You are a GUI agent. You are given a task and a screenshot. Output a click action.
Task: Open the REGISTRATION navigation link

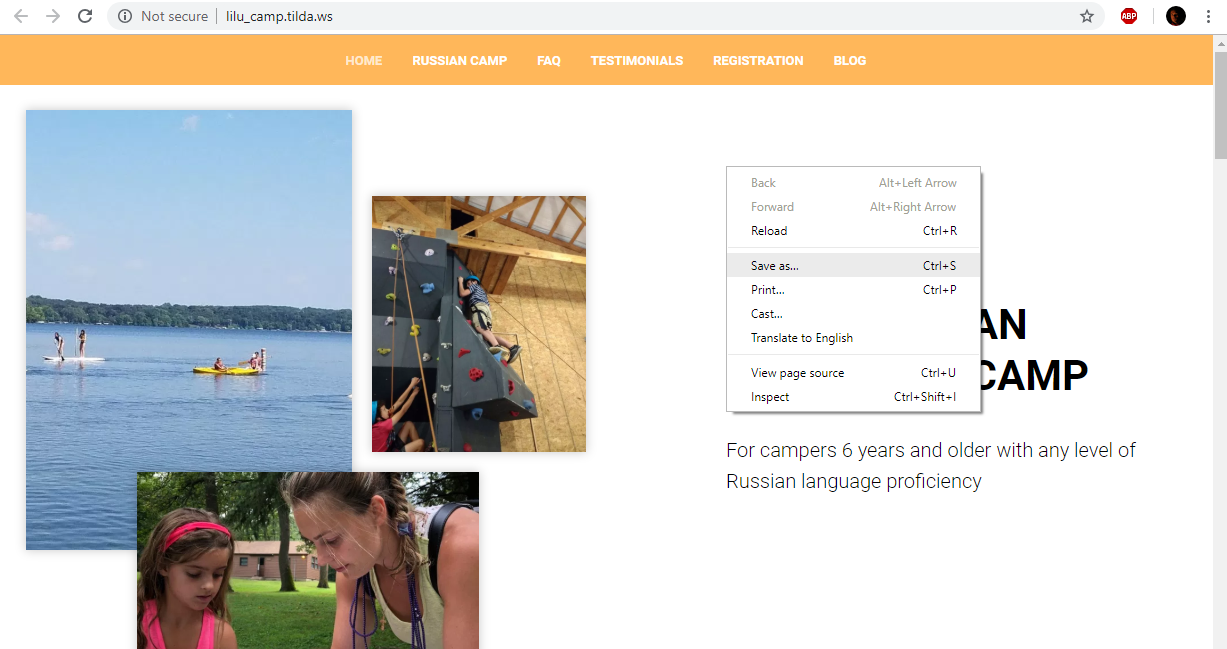pyautogui.click(x=758, y=61)
